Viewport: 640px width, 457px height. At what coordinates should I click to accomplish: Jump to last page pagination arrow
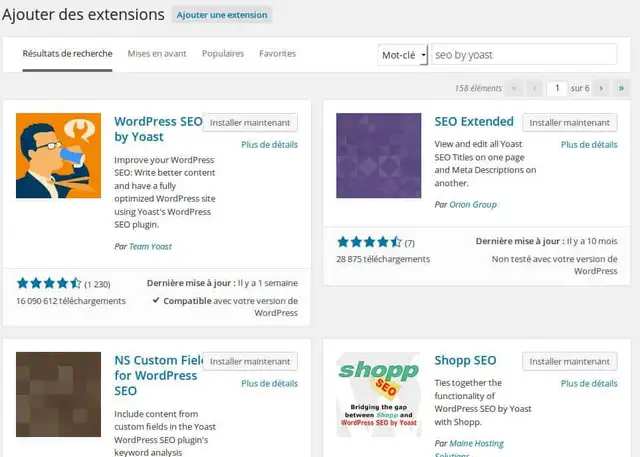click(621, 88)
